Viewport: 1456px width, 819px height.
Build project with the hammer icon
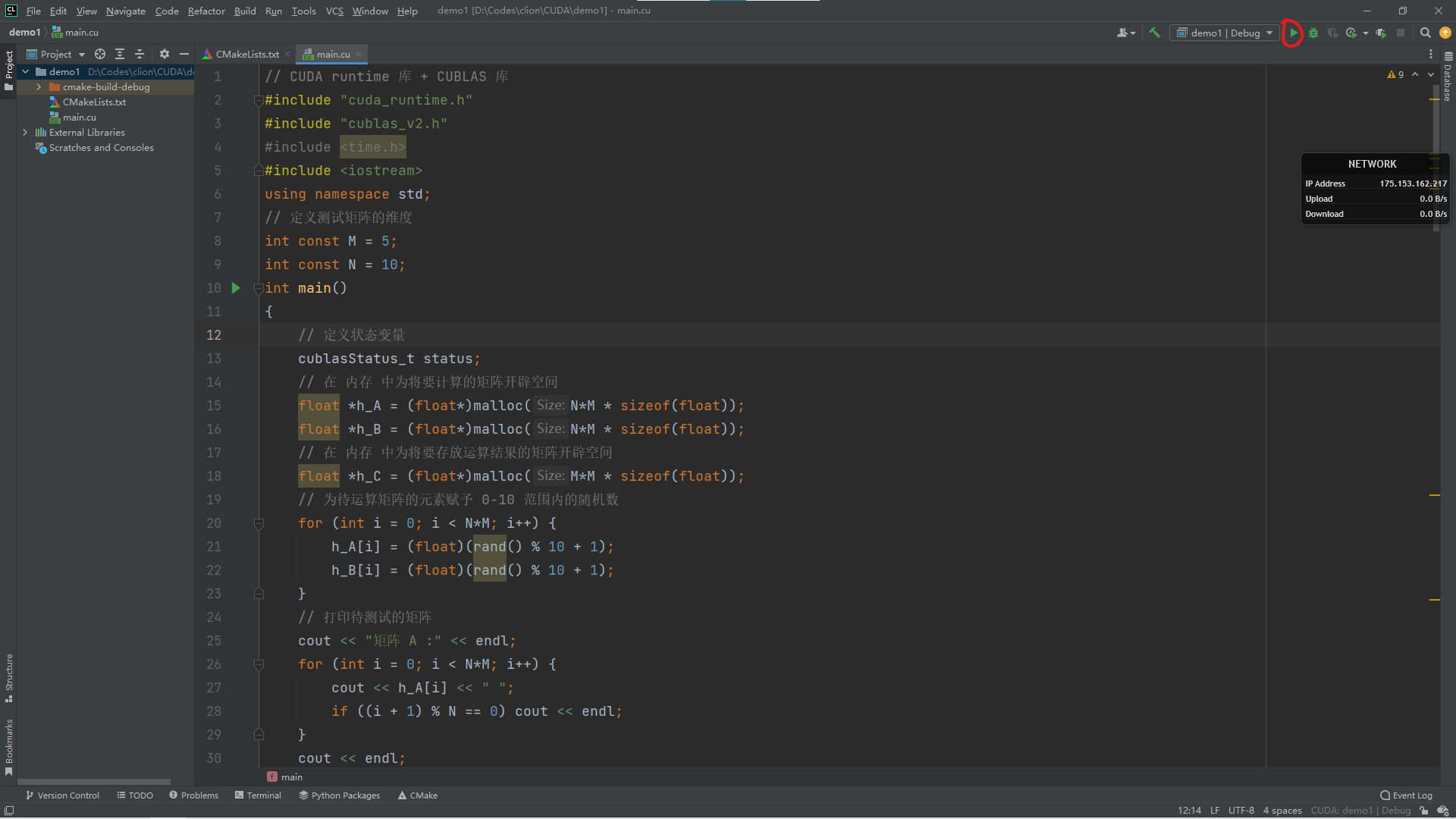tap(1154, 33)
